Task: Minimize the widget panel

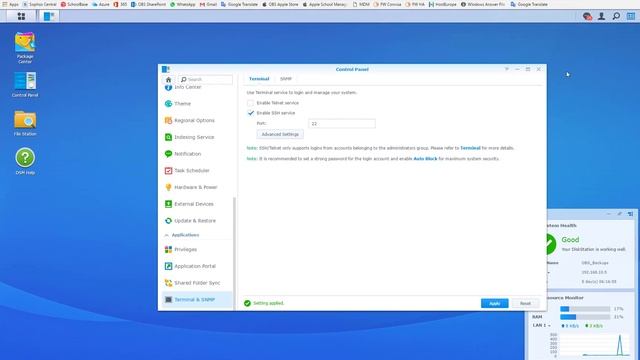Action: (609, 214)
